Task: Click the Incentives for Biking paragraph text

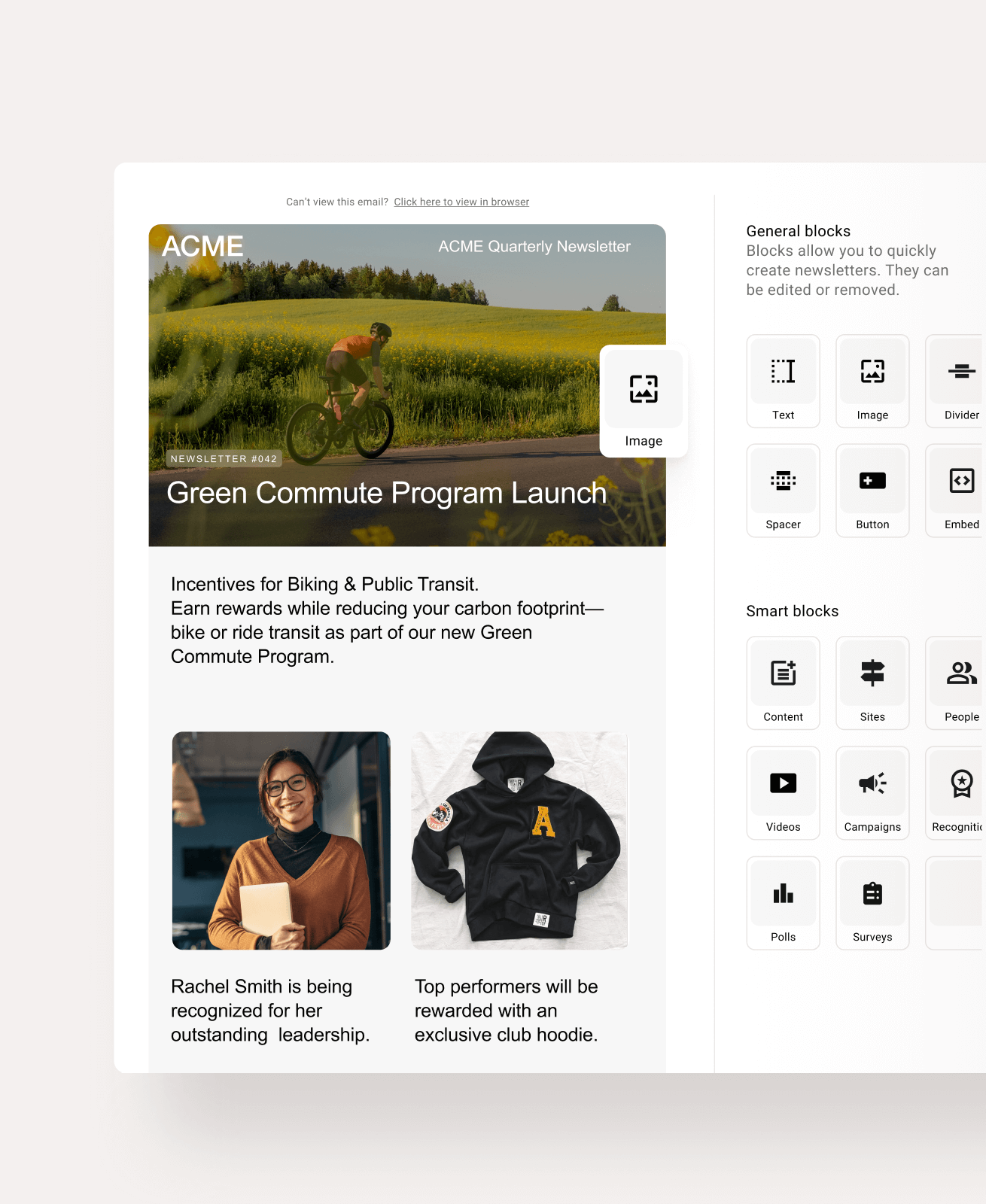Action: point(387,620)
